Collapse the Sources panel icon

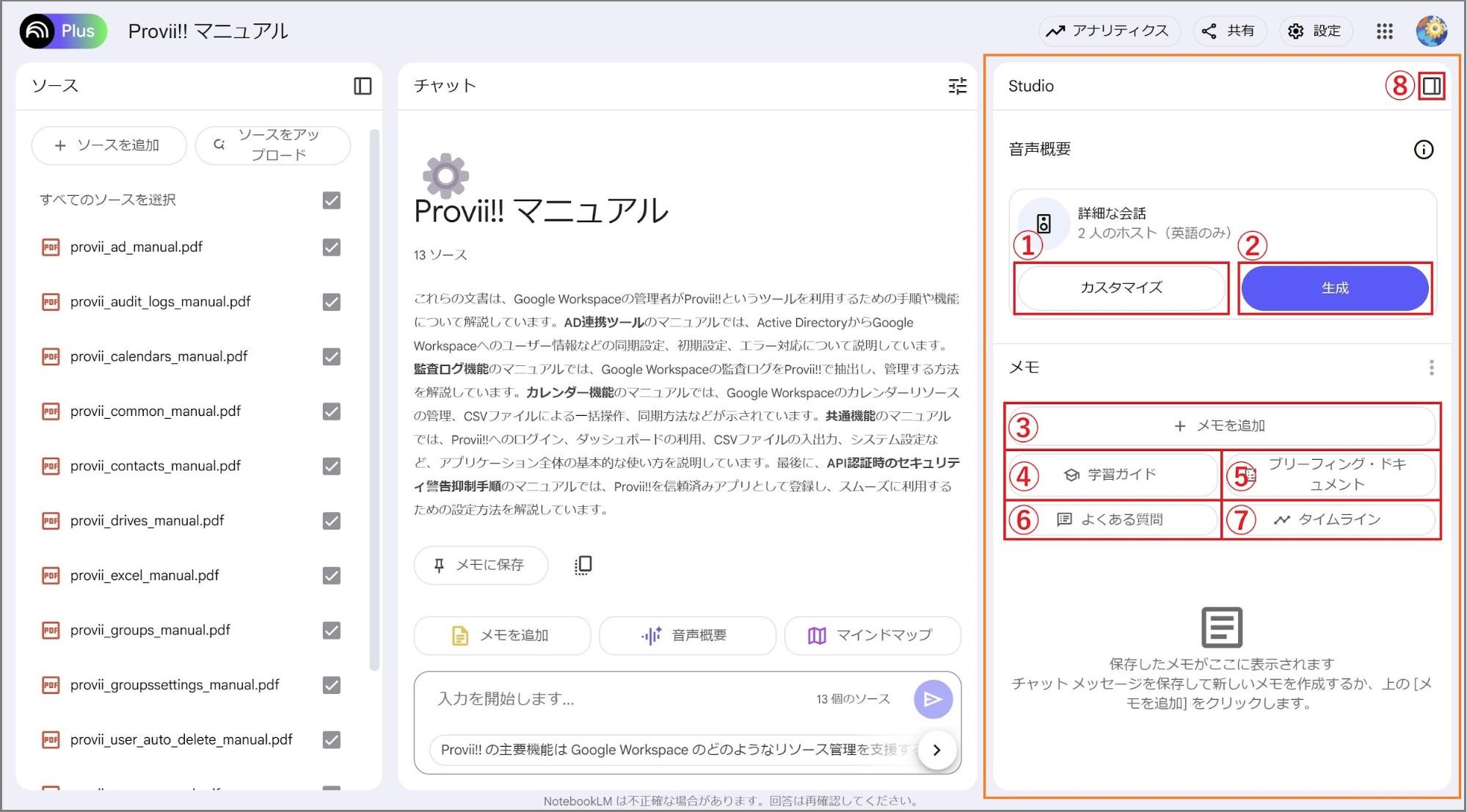363,86
